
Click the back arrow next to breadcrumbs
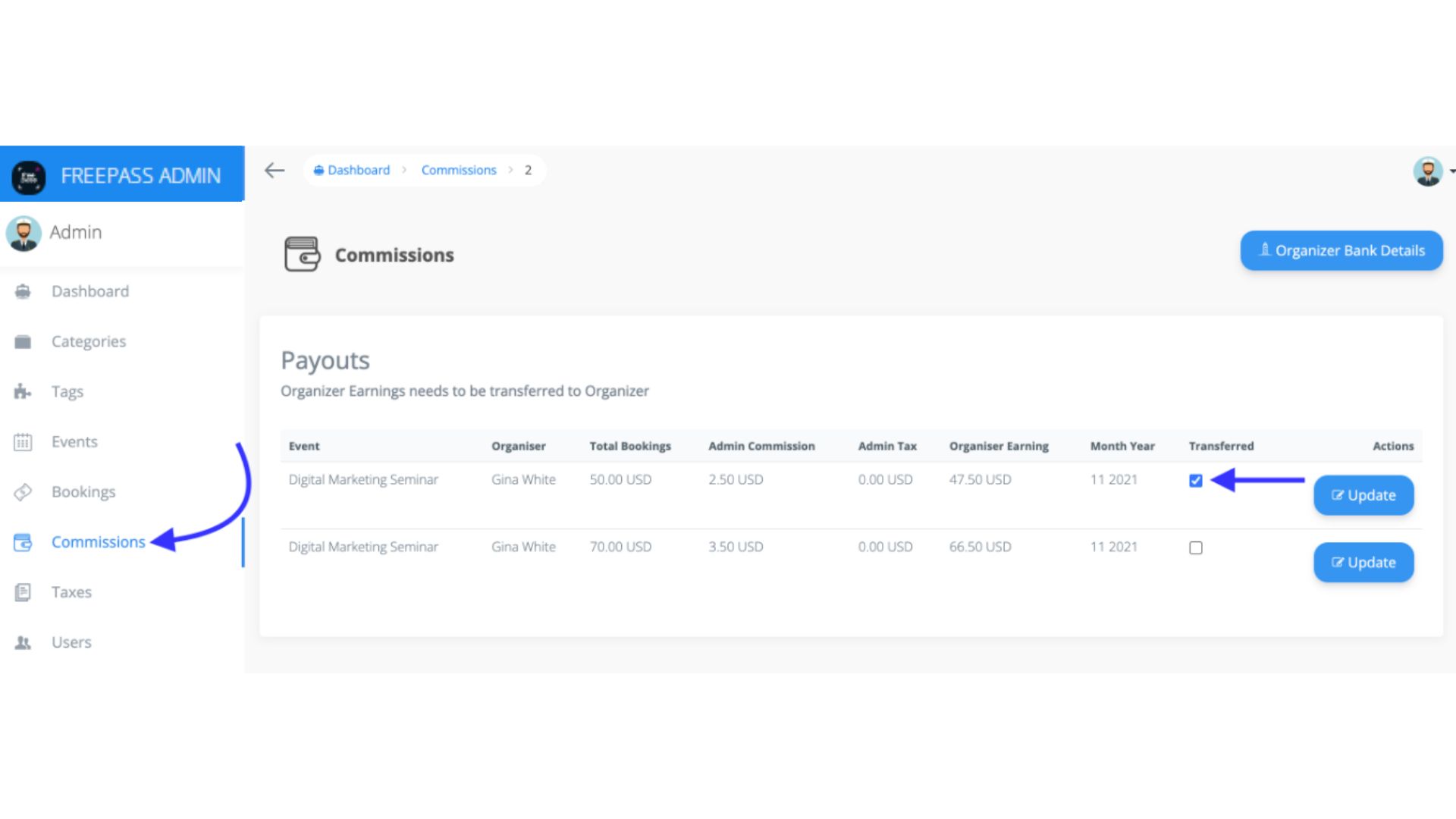click(274, 170)
